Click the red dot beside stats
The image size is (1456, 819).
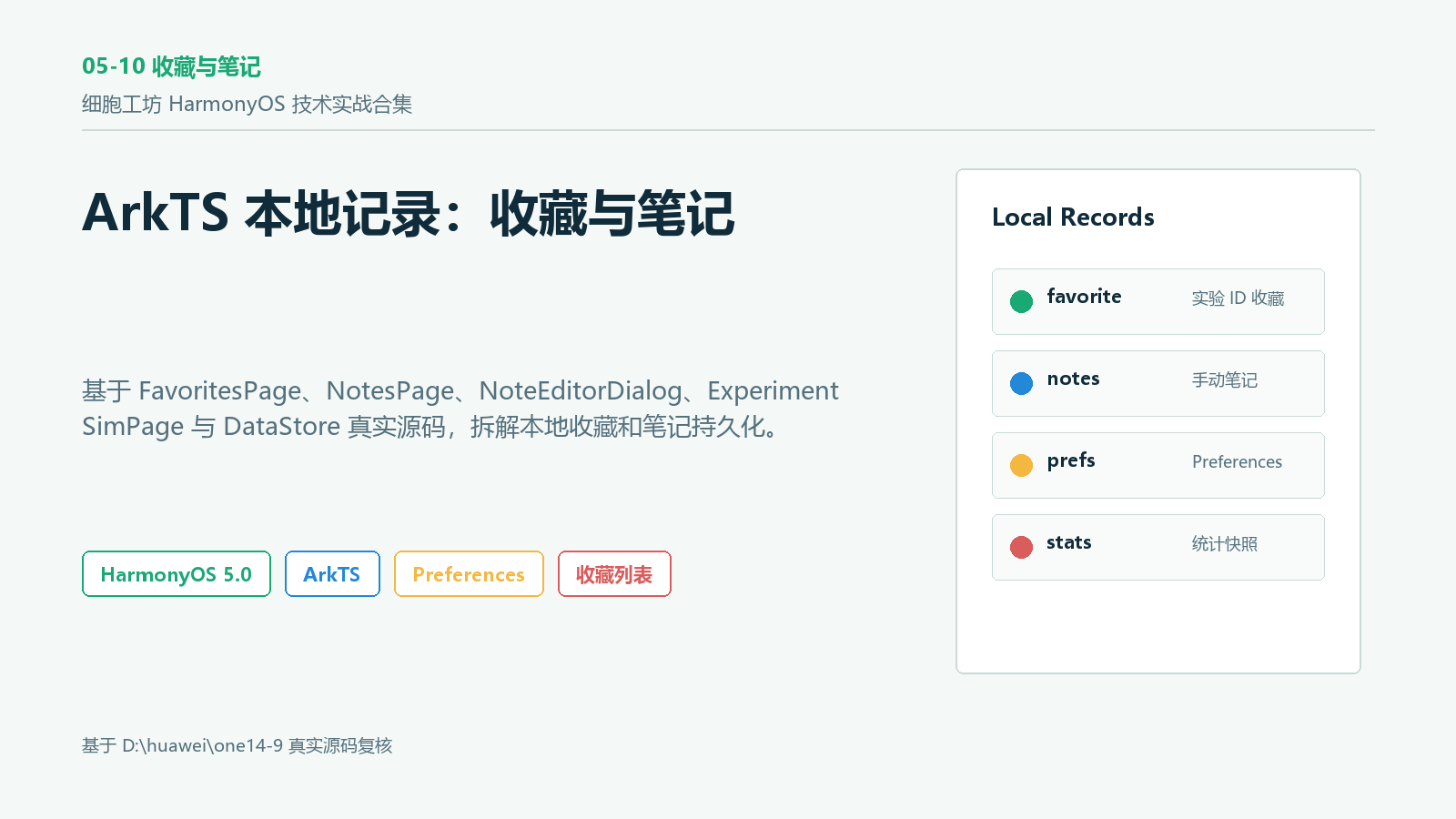(x=1021, y=547)
